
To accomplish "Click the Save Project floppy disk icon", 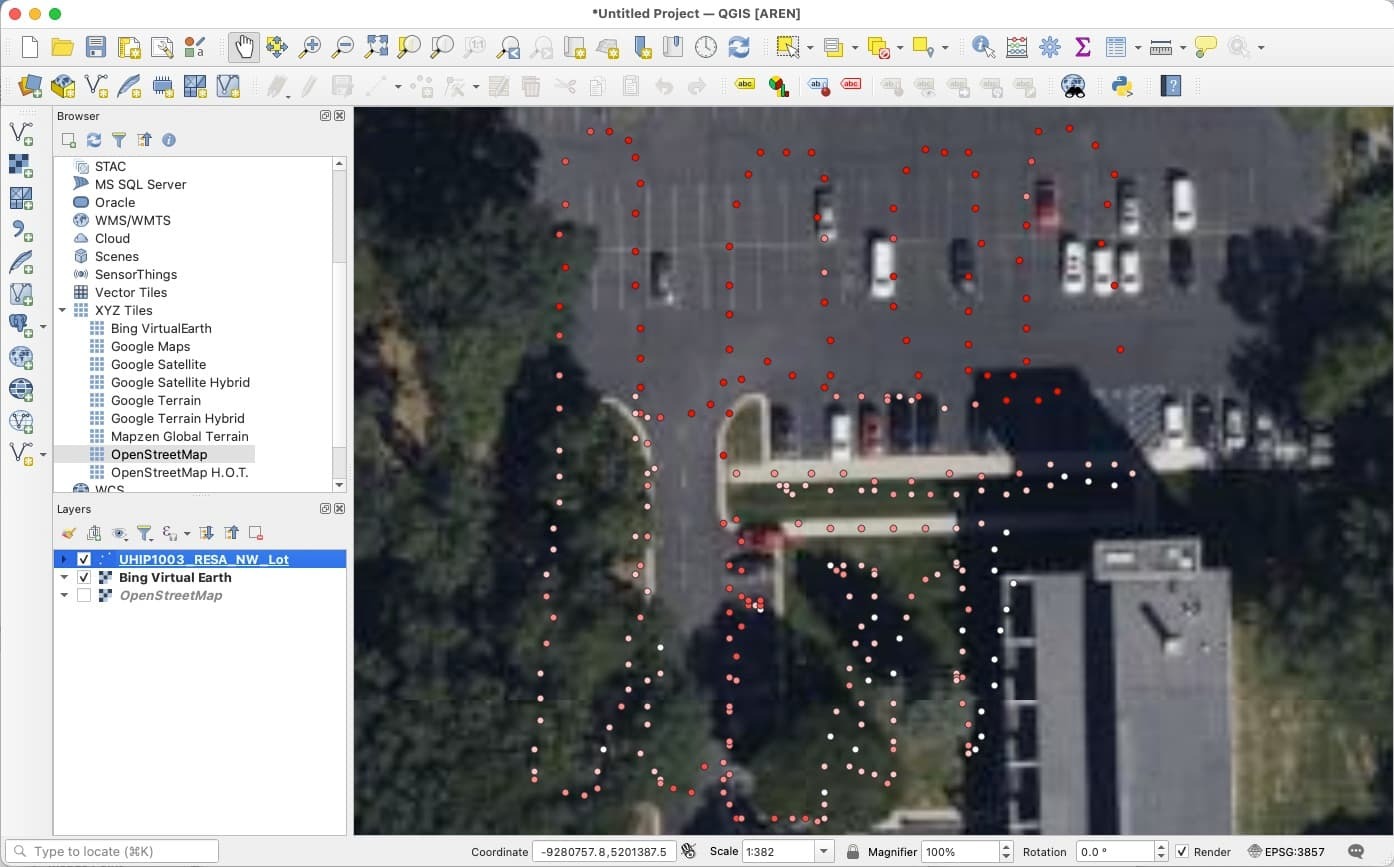I will coord(95,47).
